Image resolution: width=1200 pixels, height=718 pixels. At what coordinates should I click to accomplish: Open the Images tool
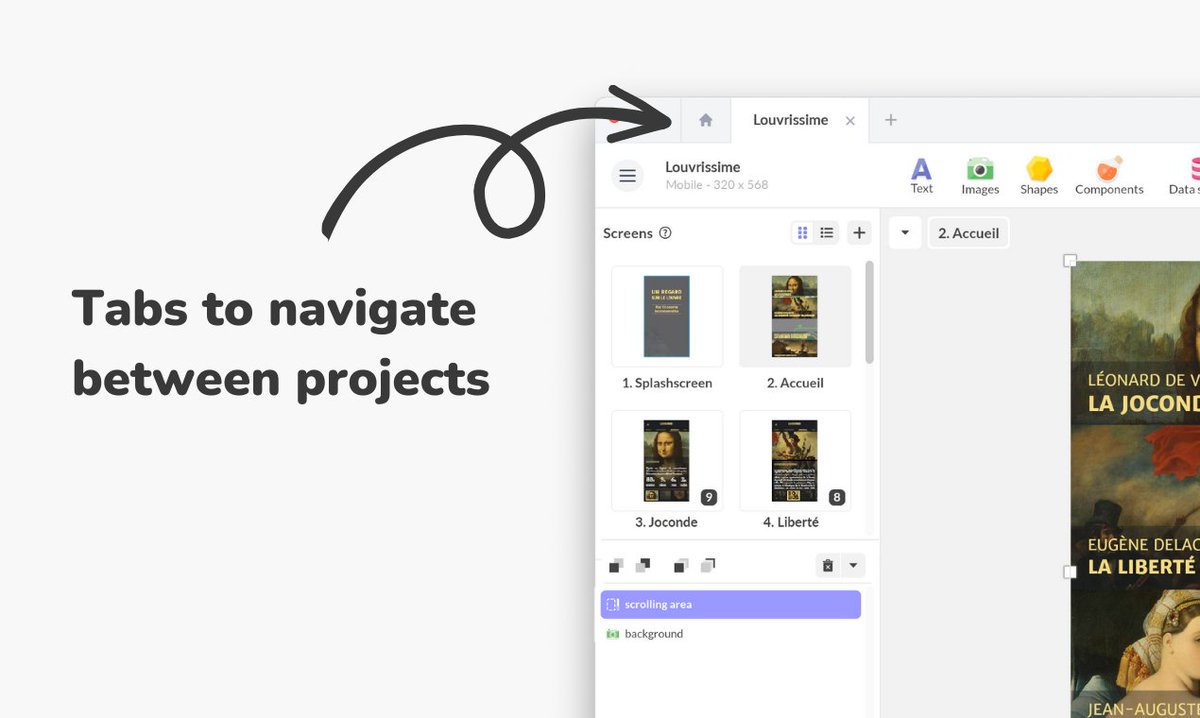point(979,175)
